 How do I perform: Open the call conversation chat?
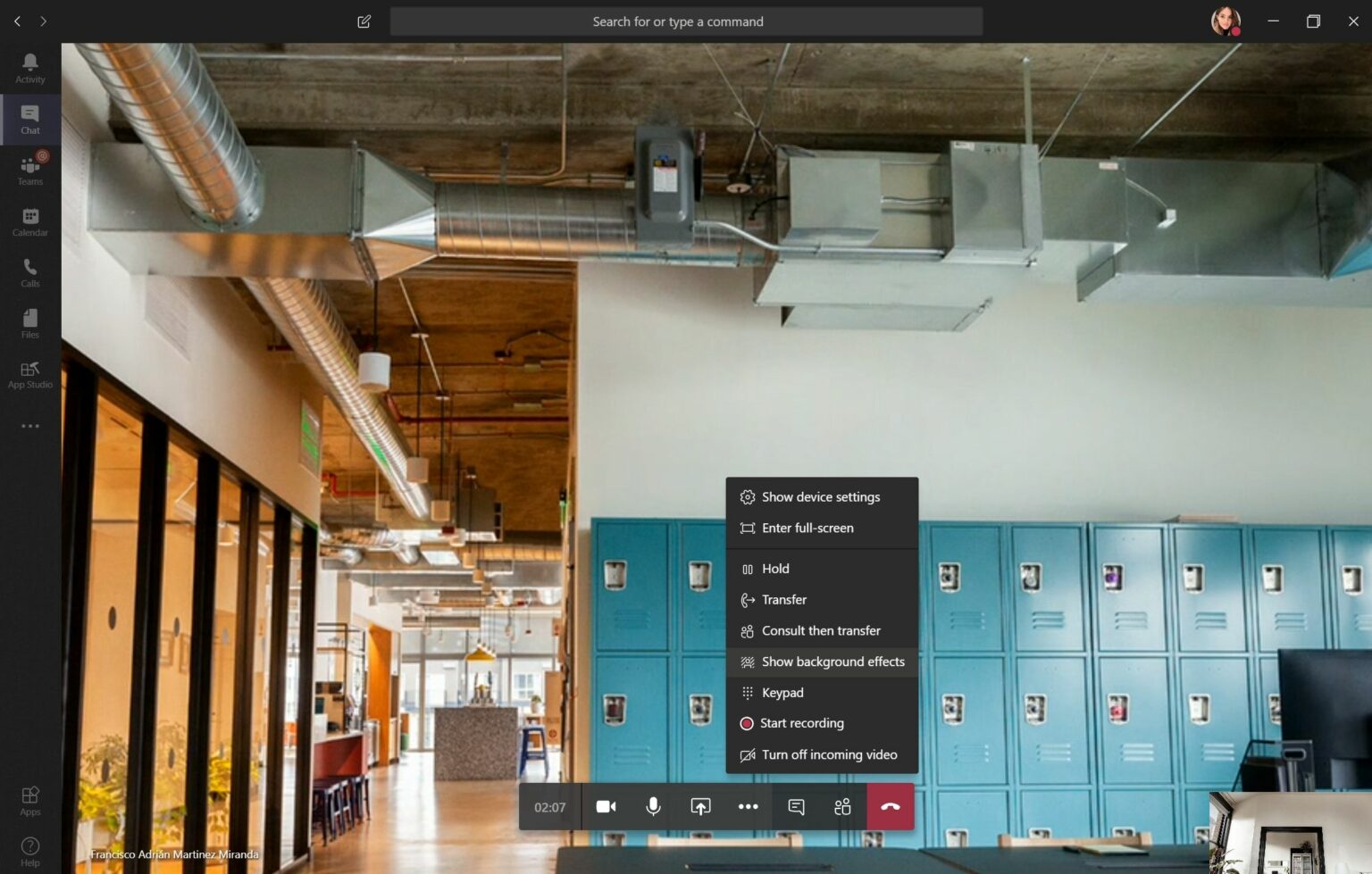(794, 806)
